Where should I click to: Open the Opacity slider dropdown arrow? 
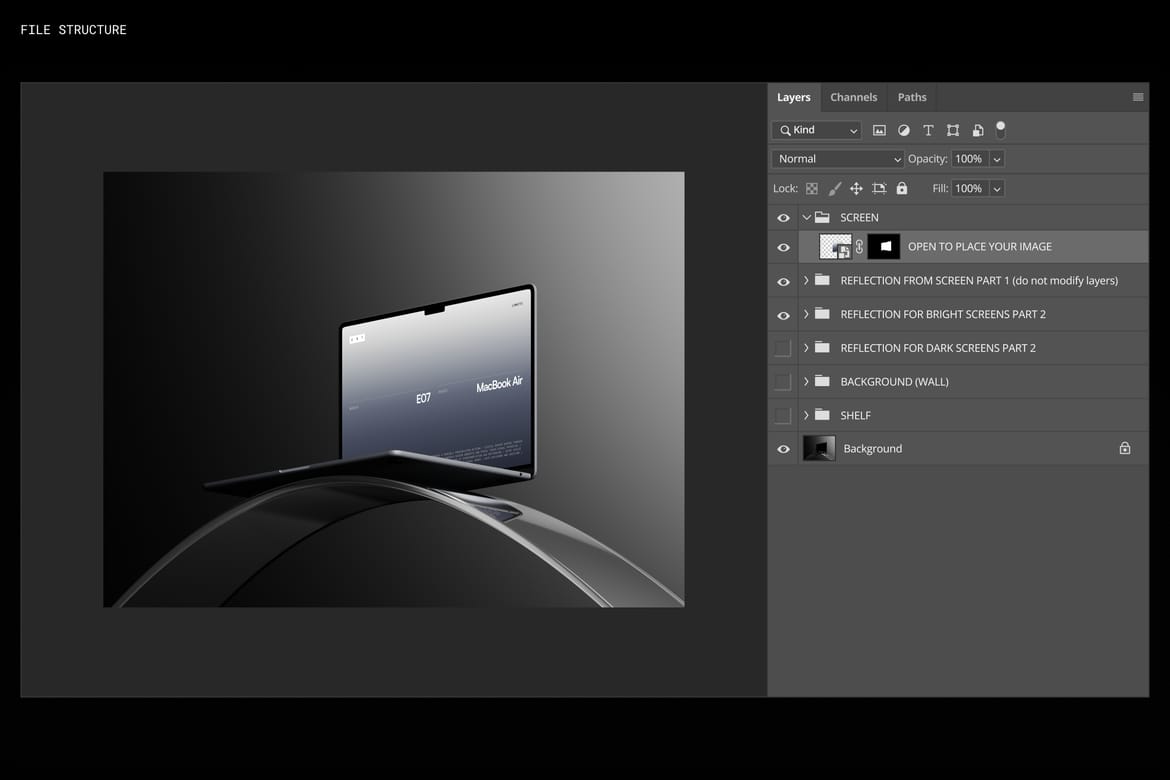[x=997, y=159]
